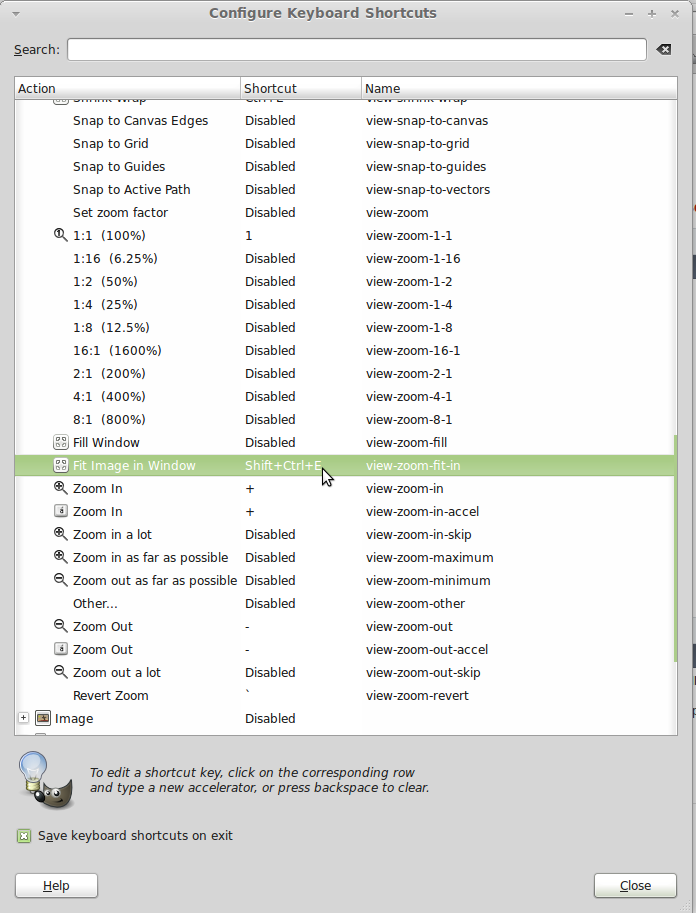696x913 pixels.
Task: Click the Disabled shortcut for 2:1 (200%)
Action: tap(270, 373)
